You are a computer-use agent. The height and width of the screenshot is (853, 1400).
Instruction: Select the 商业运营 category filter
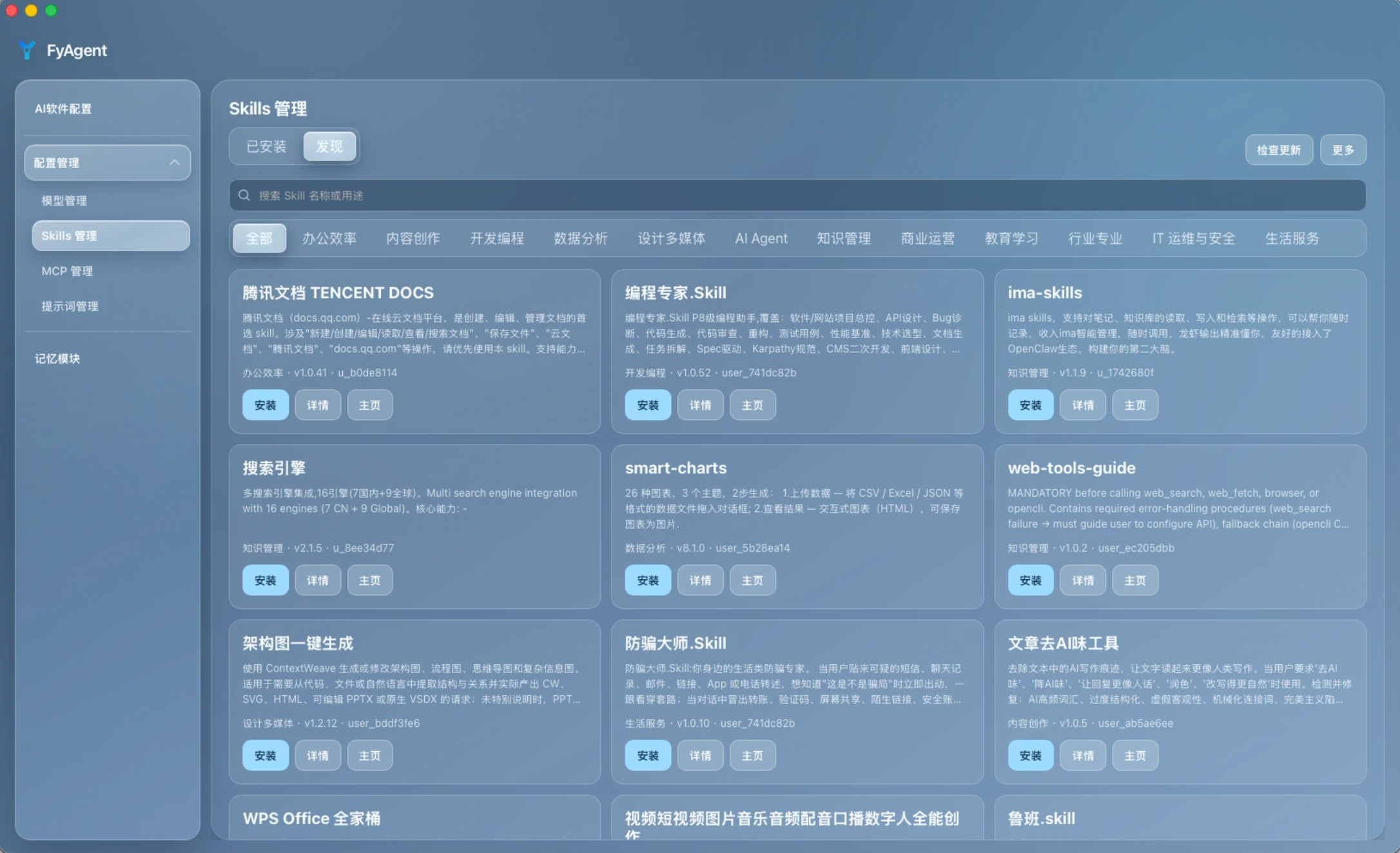[928, 238]
